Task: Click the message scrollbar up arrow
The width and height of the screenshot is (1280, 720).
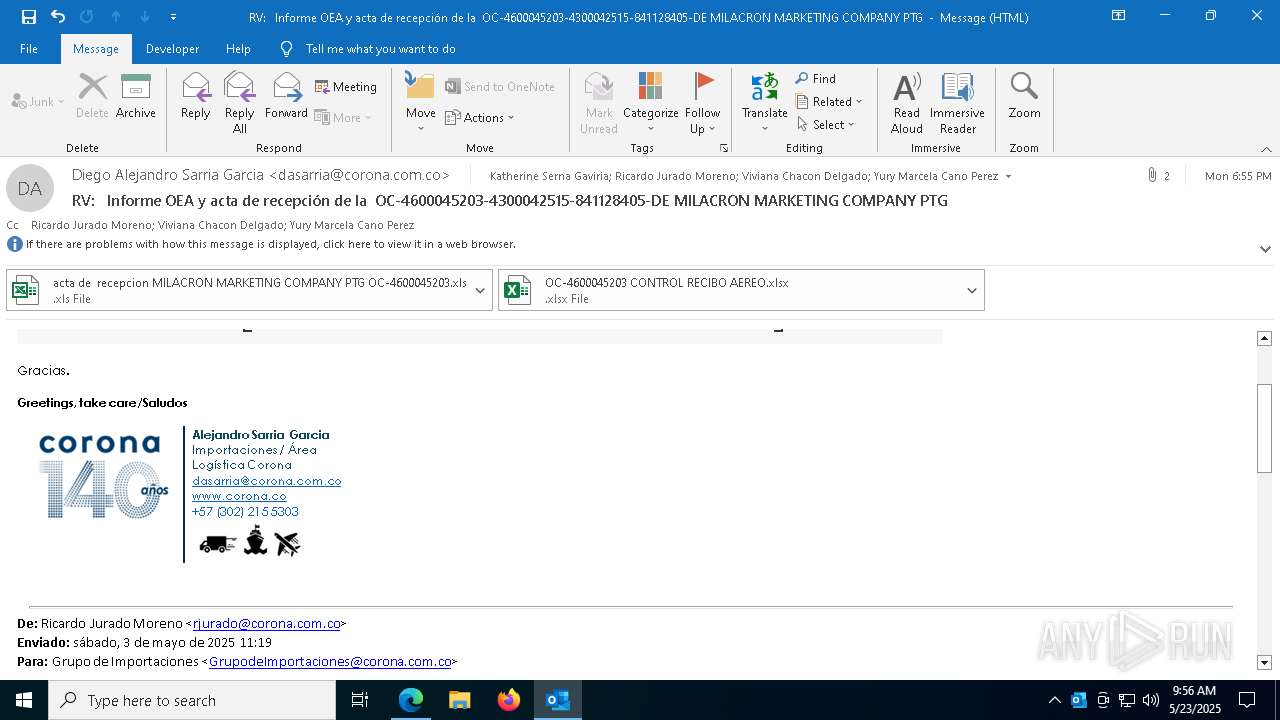Action: tap(1264, 339)
